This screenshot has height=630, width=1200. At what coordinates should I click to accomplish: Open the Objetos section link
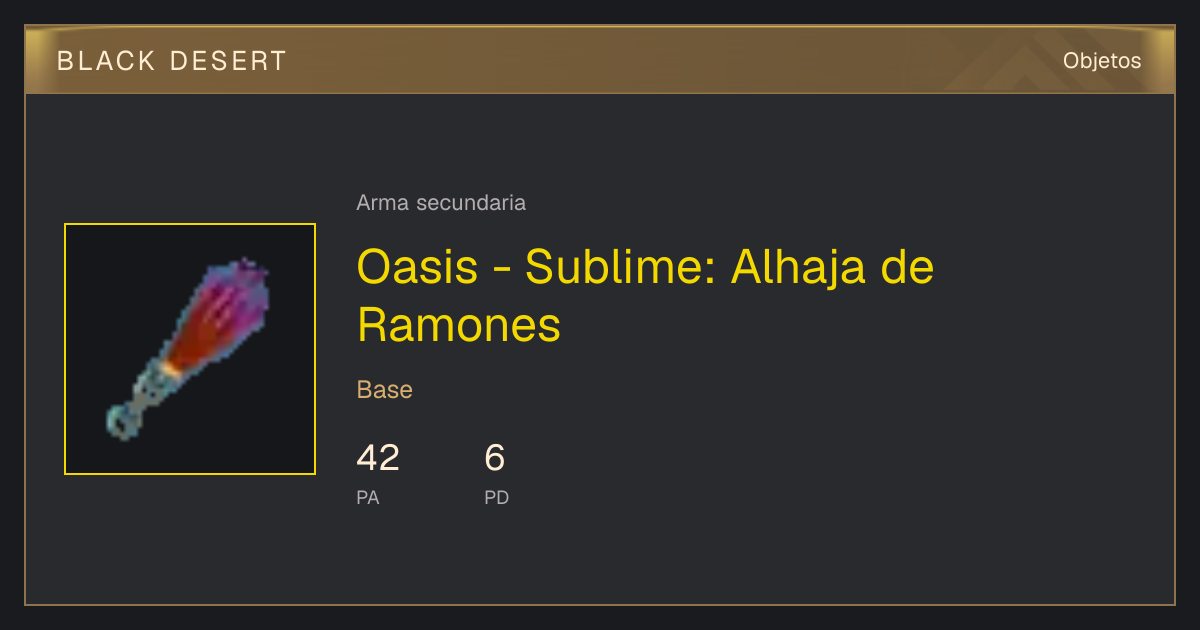click(1102, 61)
